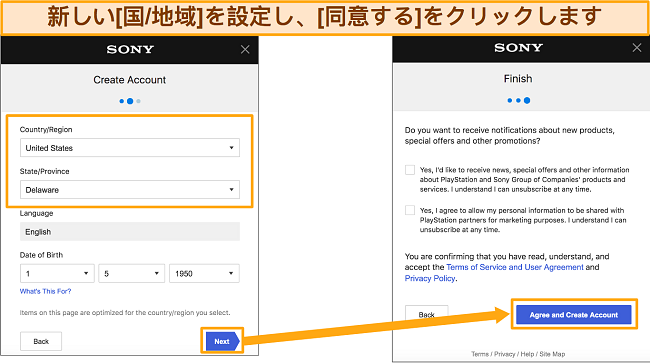Click the 'Date of Birth' label
This screenshot has height=364, width=650.
coord(41,255)
